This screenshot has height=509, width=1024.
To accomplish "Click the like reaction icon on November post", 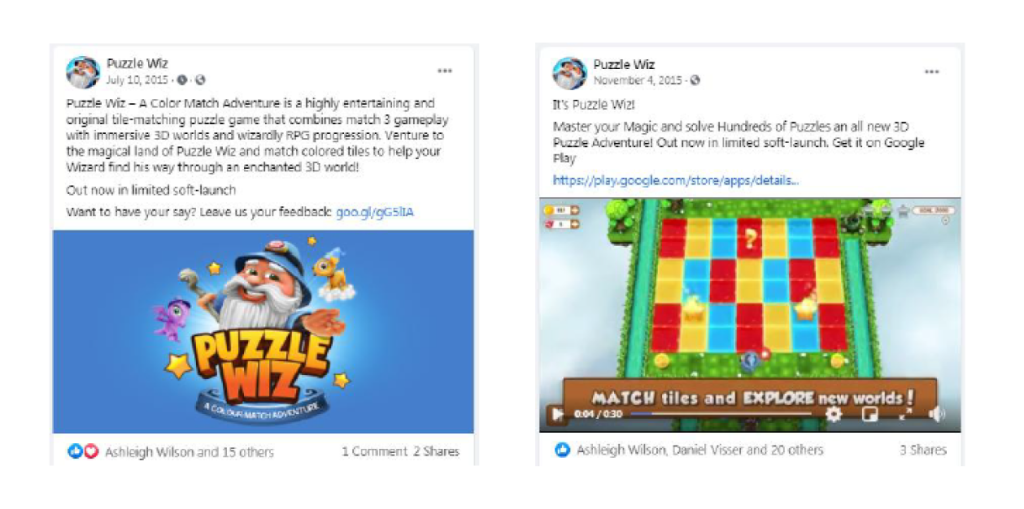I will pyautogui.click(x=562, y=450).
